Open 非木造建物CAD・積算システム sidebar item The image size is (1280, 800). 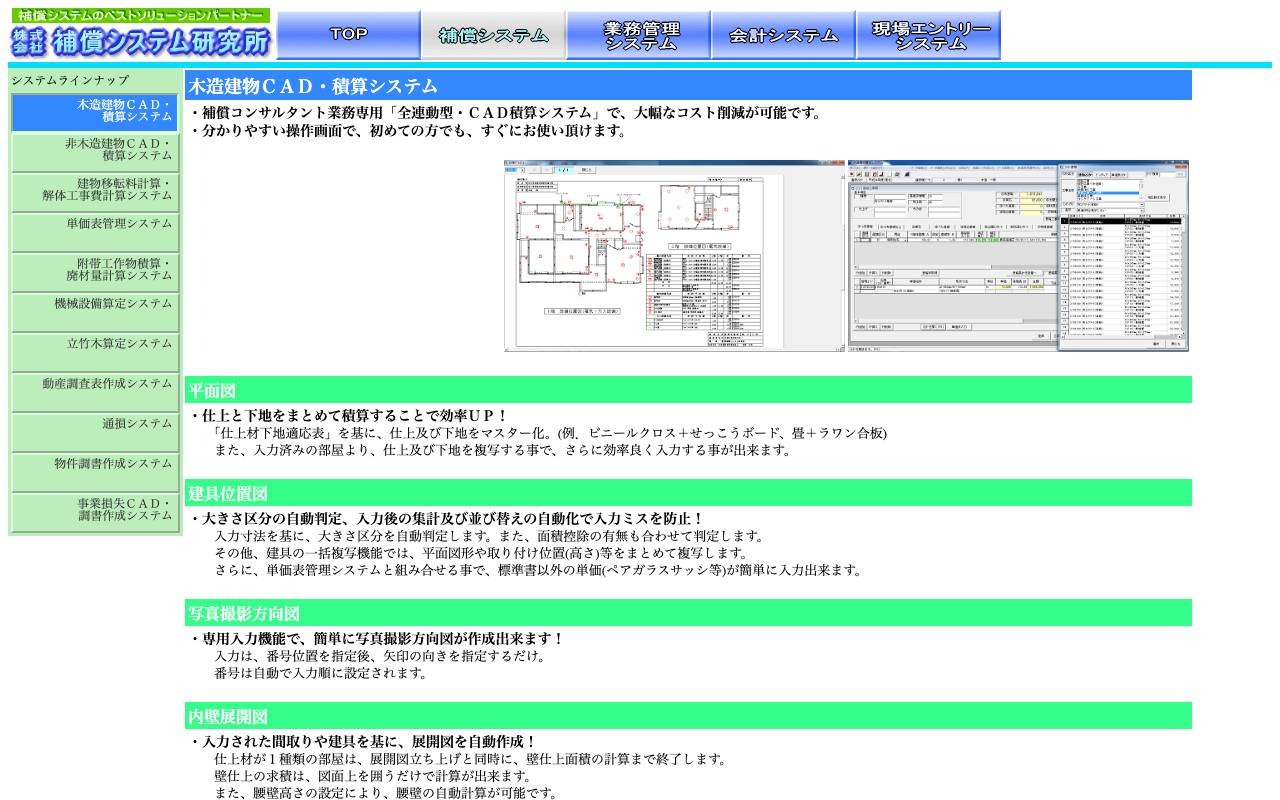[x=95, y=152]
